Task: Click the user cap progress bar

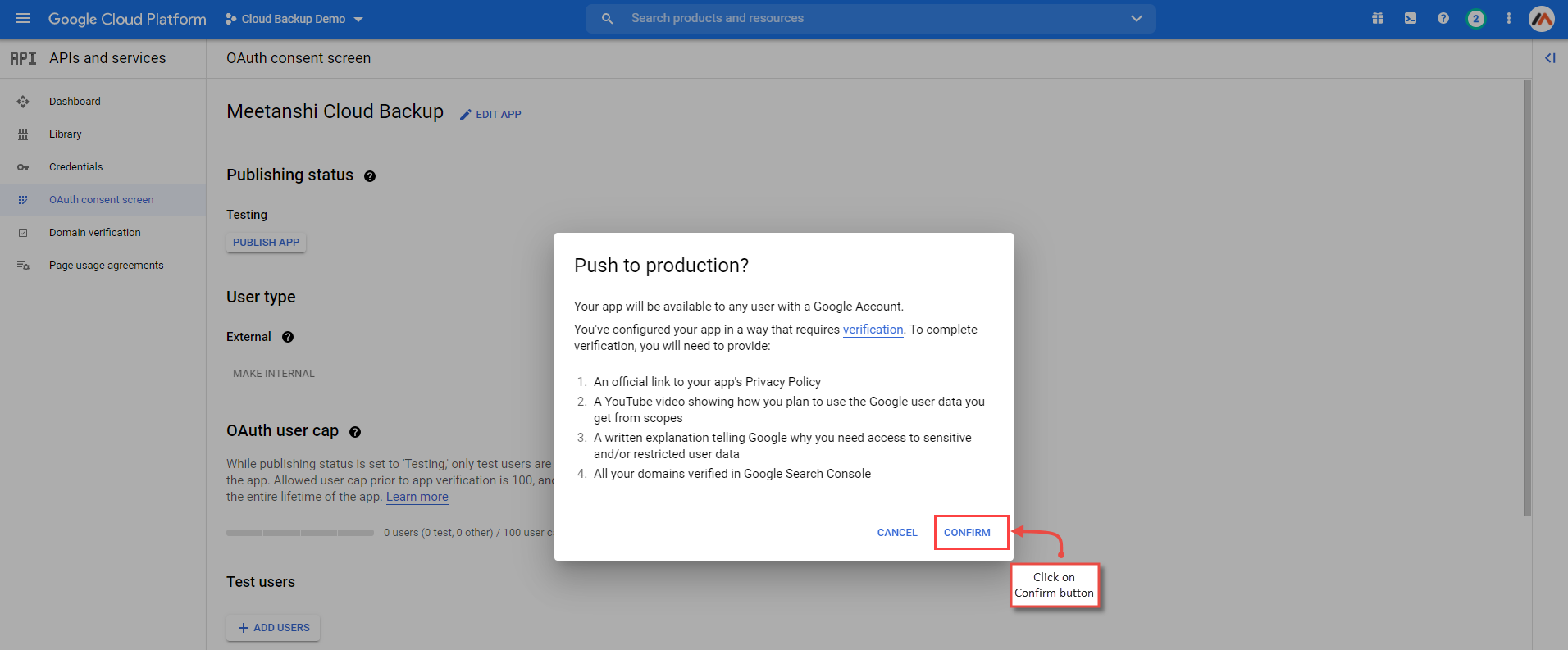Action: (300, 533)
